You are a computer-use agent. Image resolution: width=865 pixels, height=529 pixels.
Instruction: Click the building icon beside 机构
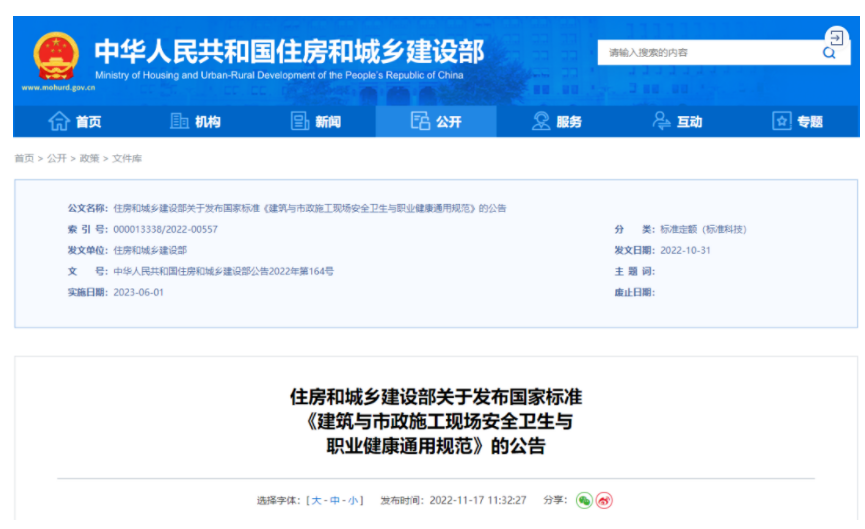[x=179, y=121]
